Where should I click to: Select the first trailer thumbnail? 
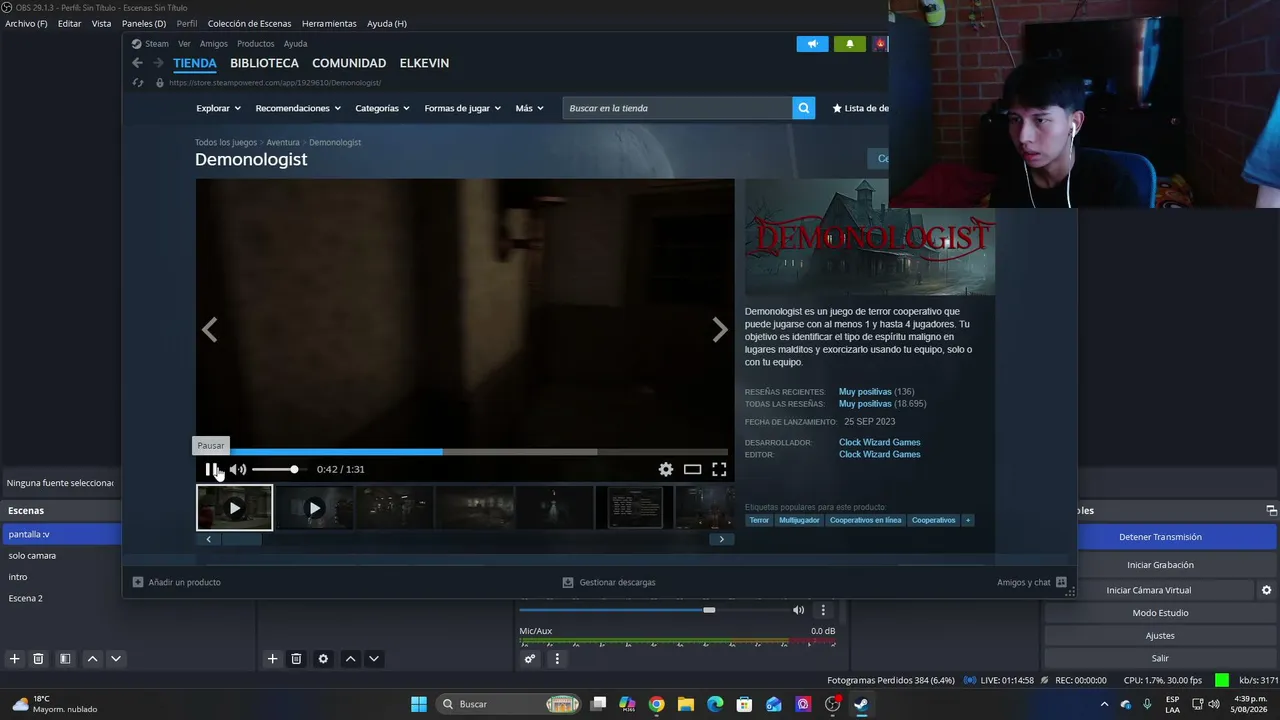click(x=234, y=508)
